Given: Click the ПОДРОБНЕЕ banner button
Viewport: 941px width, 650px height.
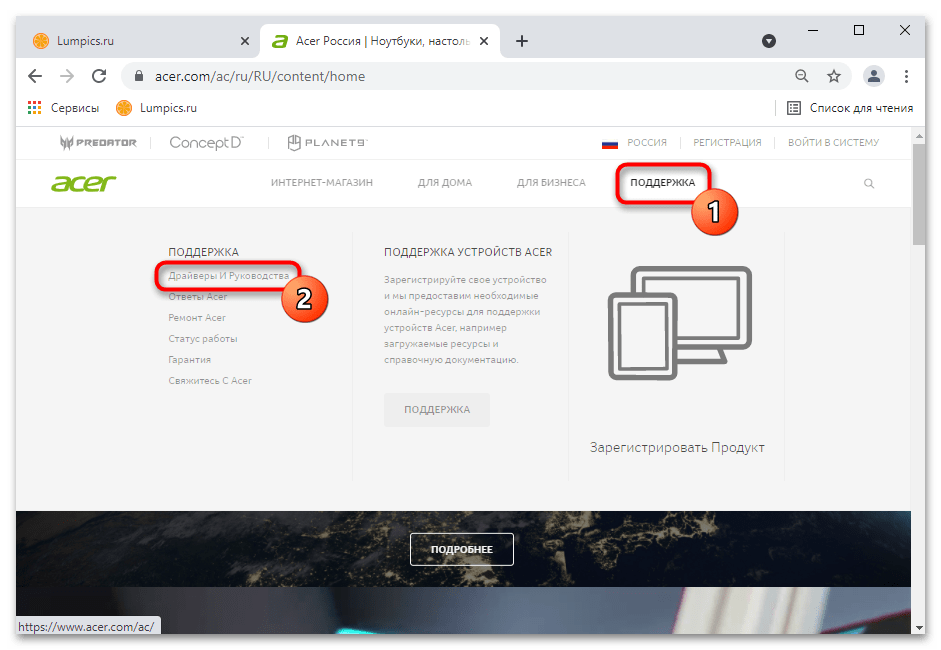Looking at the screenshot, I should click(x=461, y=549).
